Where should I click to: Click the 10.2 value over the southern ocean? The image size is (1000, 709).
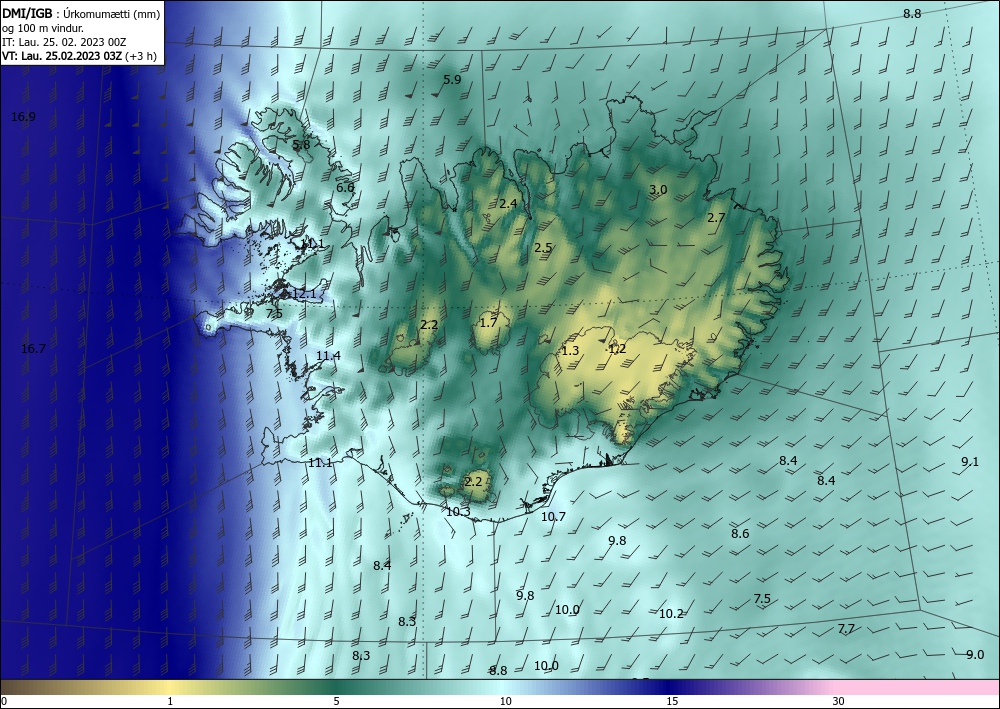click(x=671, y=613)
